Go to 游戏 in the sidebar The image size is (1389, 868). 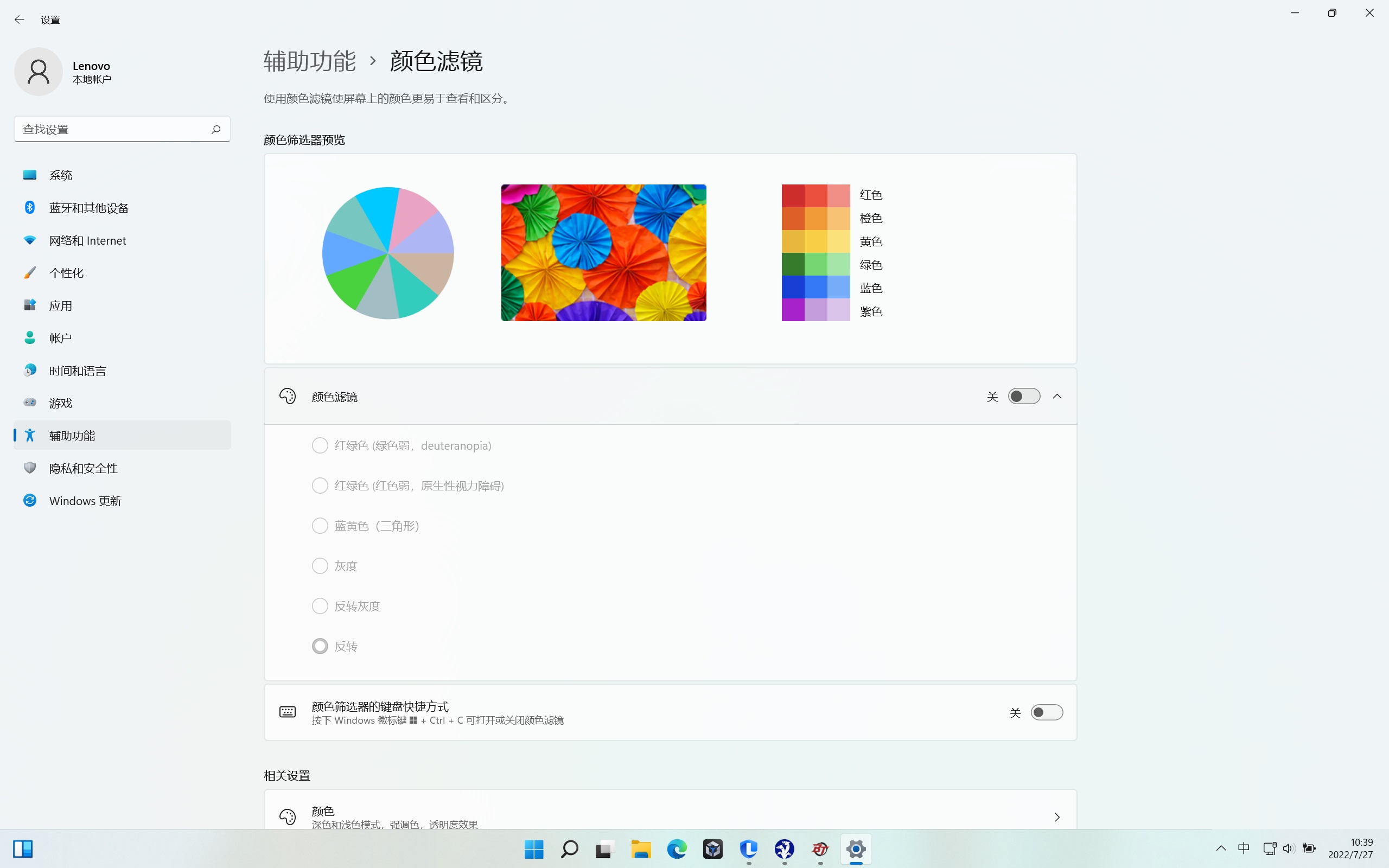[x=60, y=403]
